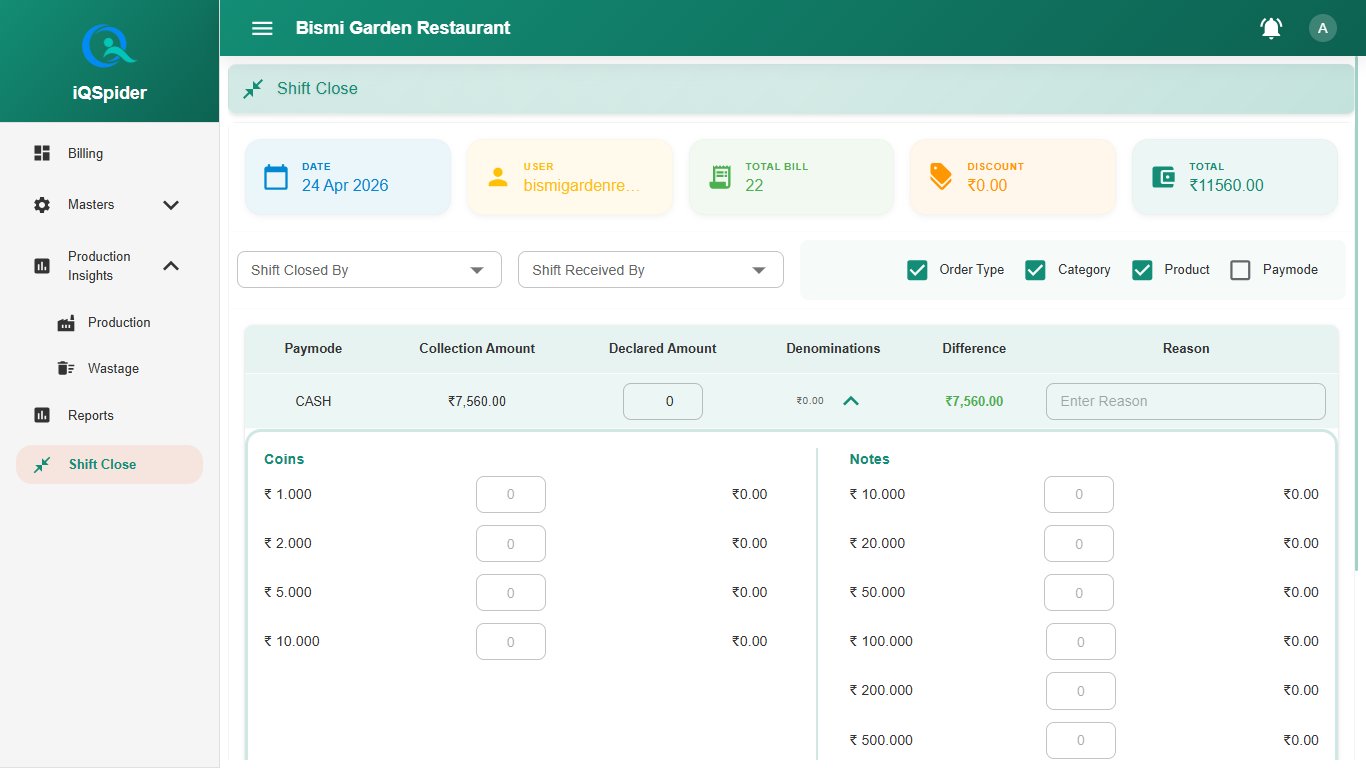
Task: Select the Production submenu item
Action: tap(118, 323)
